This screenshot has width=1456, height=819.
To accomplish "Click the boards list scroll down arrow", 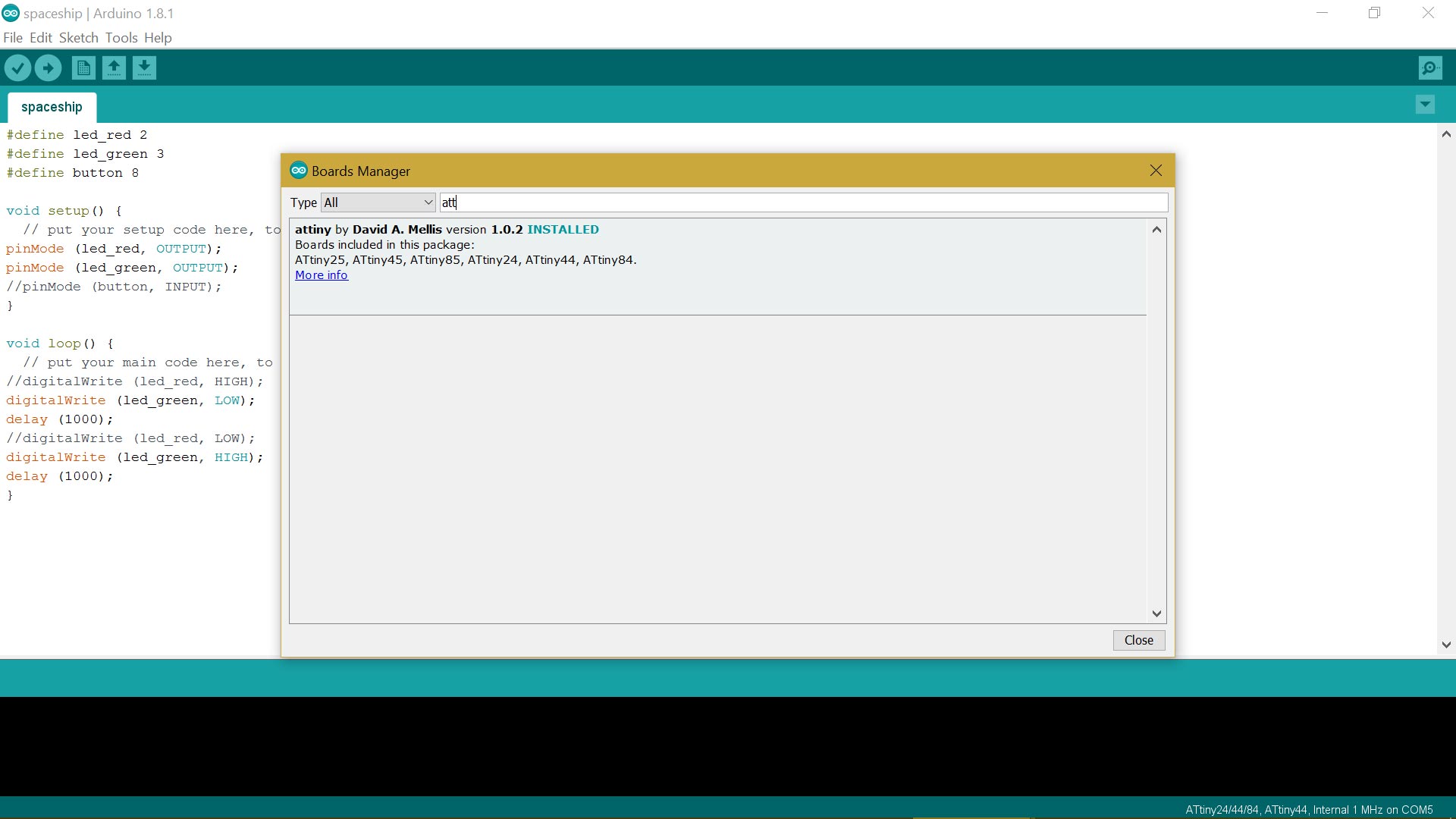I will click(x=1156, y=613).
